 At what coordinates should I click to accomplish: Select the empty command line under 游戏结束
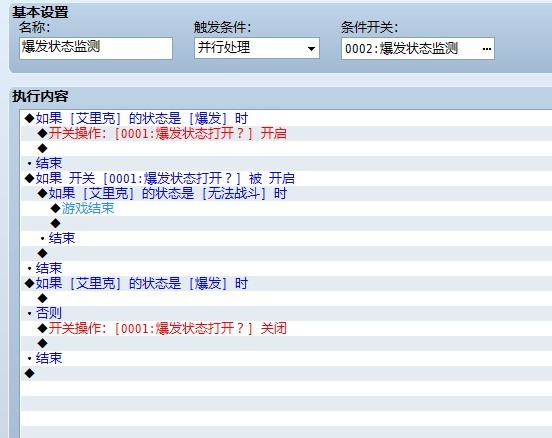coord(286,223)
